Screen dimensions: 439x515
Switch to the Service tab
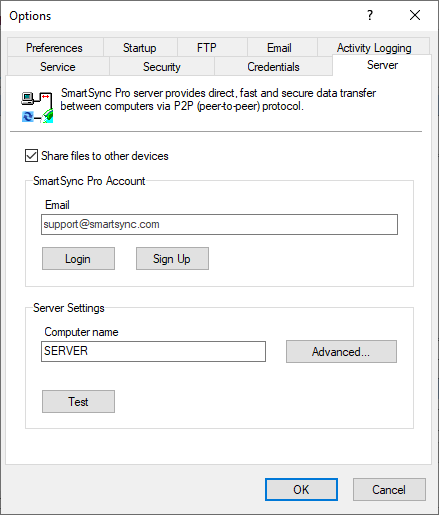click(58, 67)
